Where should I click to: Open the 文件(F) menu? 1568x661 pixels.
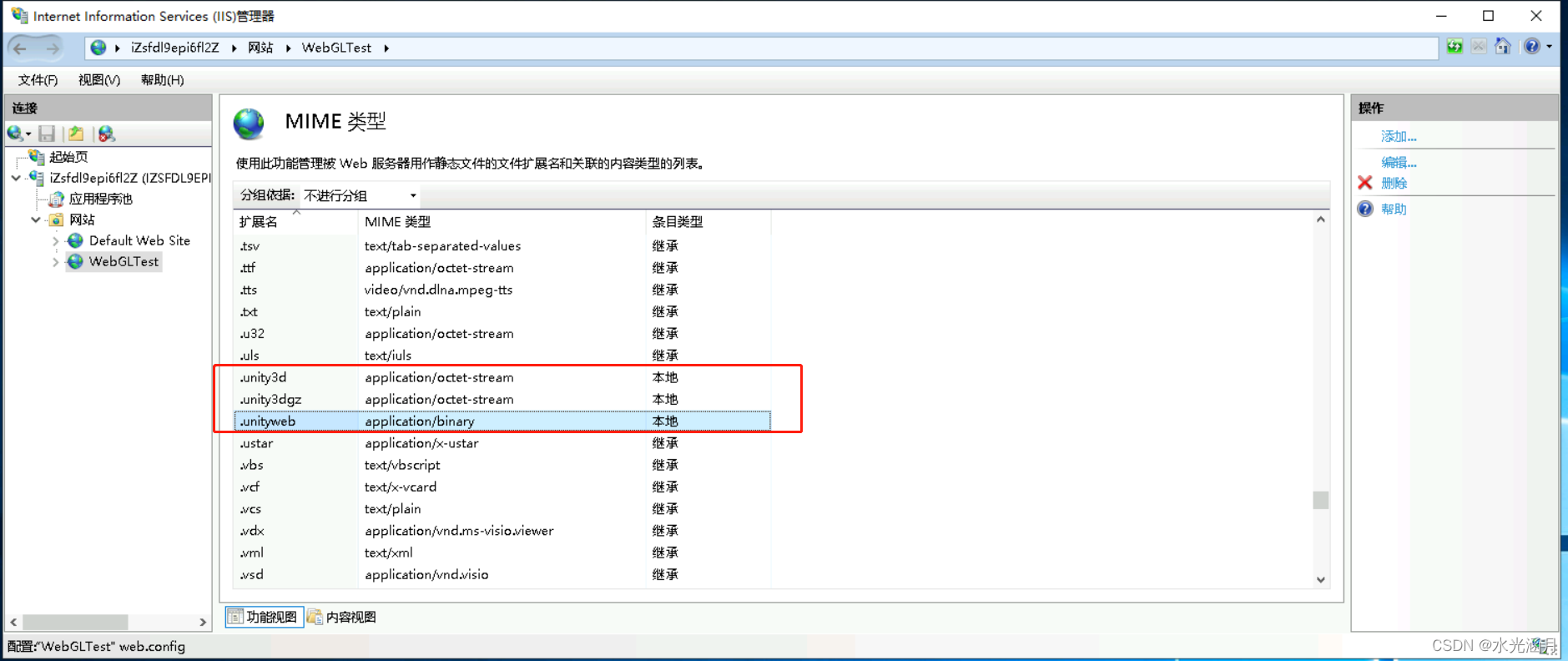(x=38, y=80)
